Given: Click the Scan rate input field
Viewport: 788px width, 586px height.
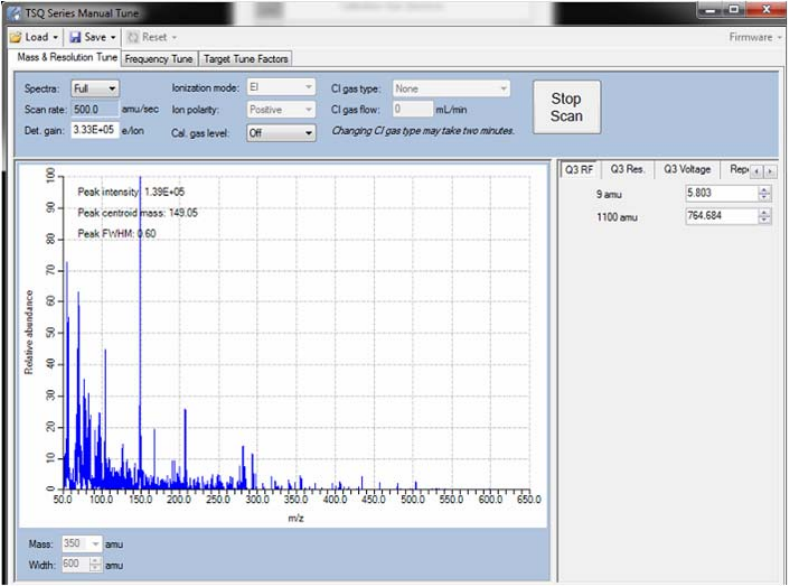Looking at the screenshot, I should (95, 110).
